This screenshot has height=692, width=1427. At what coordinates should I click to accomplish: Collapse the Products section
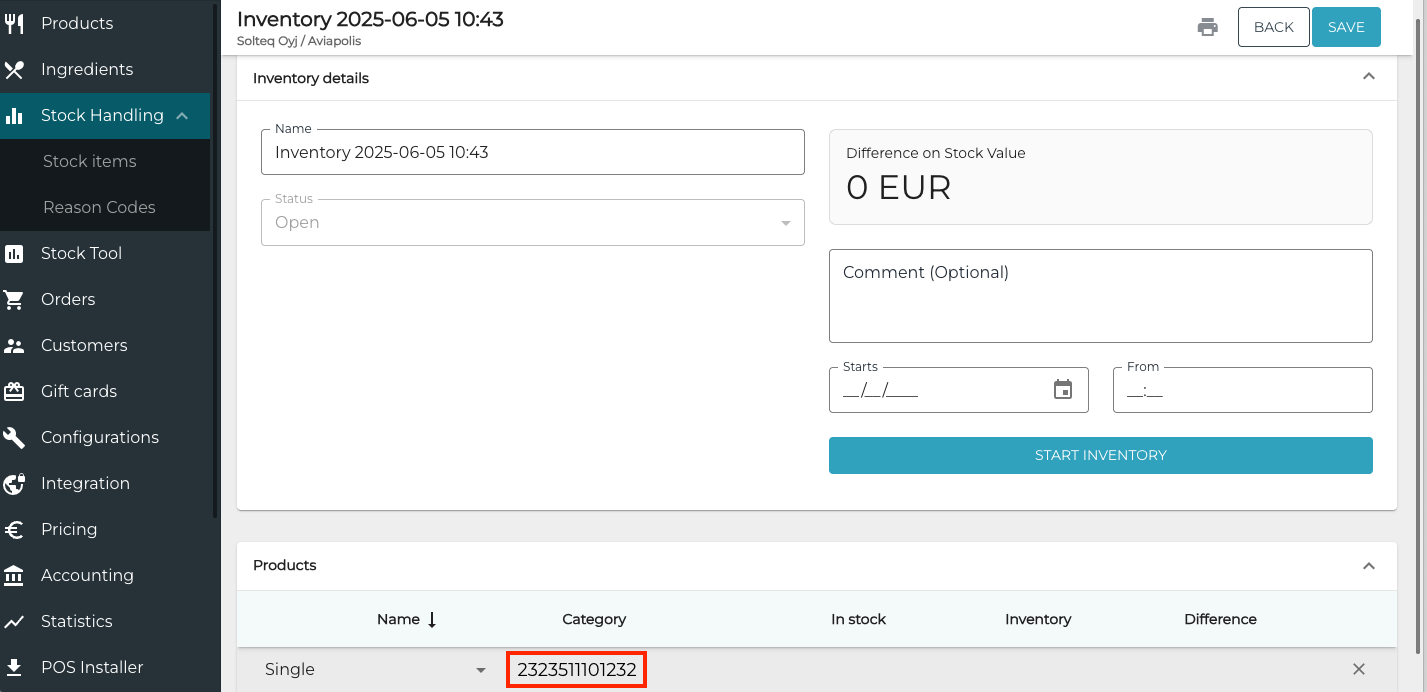tap(1369, 565)
